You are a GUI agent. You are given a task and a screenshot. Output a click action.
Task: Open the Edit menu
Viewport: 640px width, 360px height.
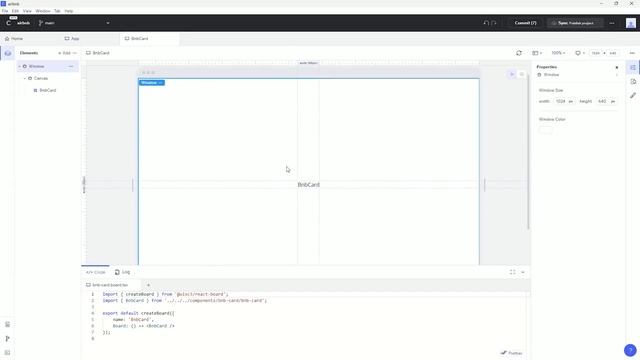point(16,11)
